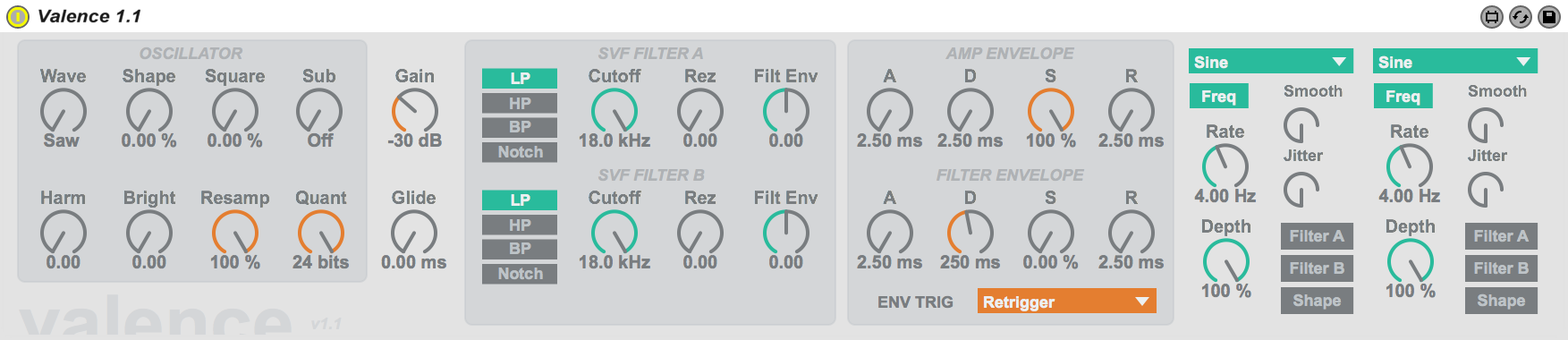
Task: Select BP mode in SVF Filter A
Action: pyautogui.click(x=520, y=127)
